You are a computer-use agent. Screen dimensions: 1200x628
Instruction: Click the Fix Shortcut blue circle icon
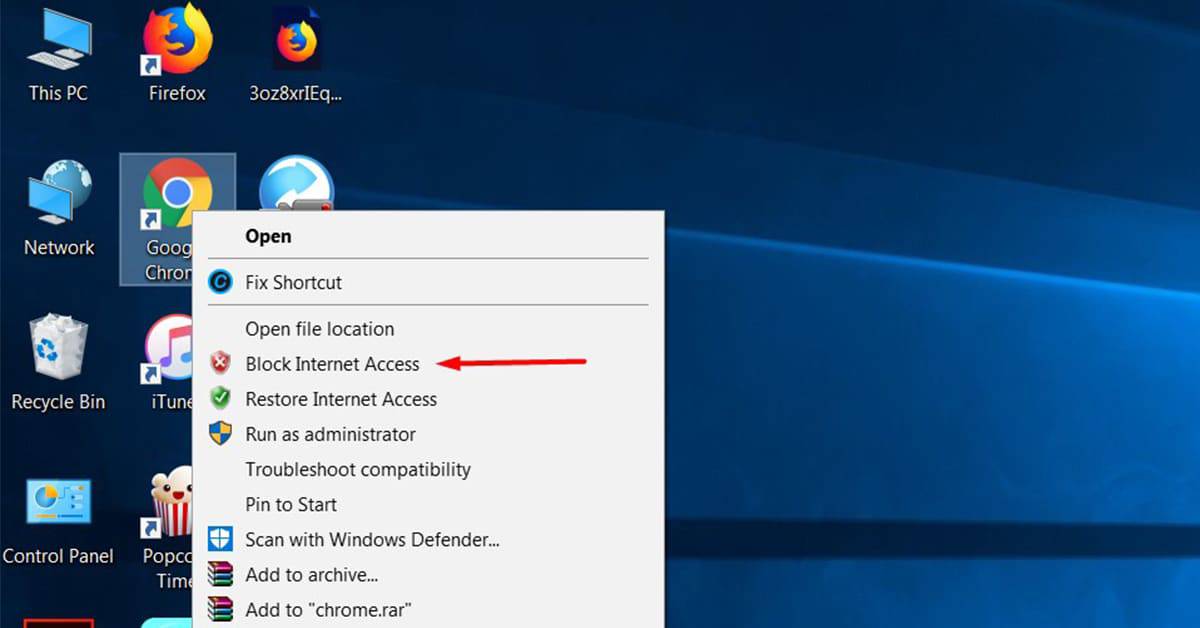click(x=220, y=282)
